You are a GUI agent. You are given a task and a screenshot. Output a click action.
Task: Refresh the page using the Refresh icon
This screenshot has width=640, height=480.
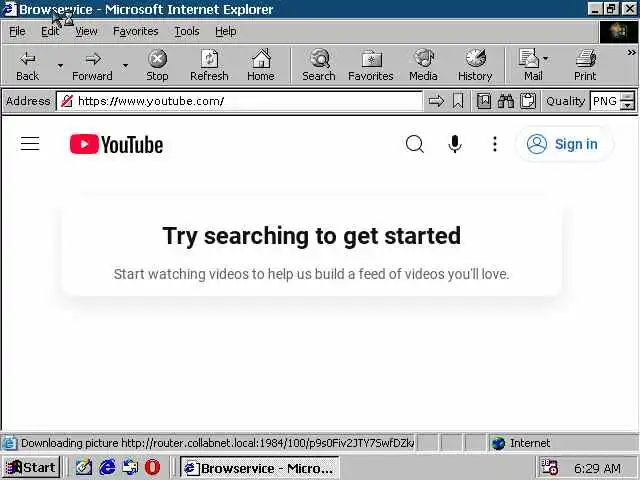tap(209, 65)
